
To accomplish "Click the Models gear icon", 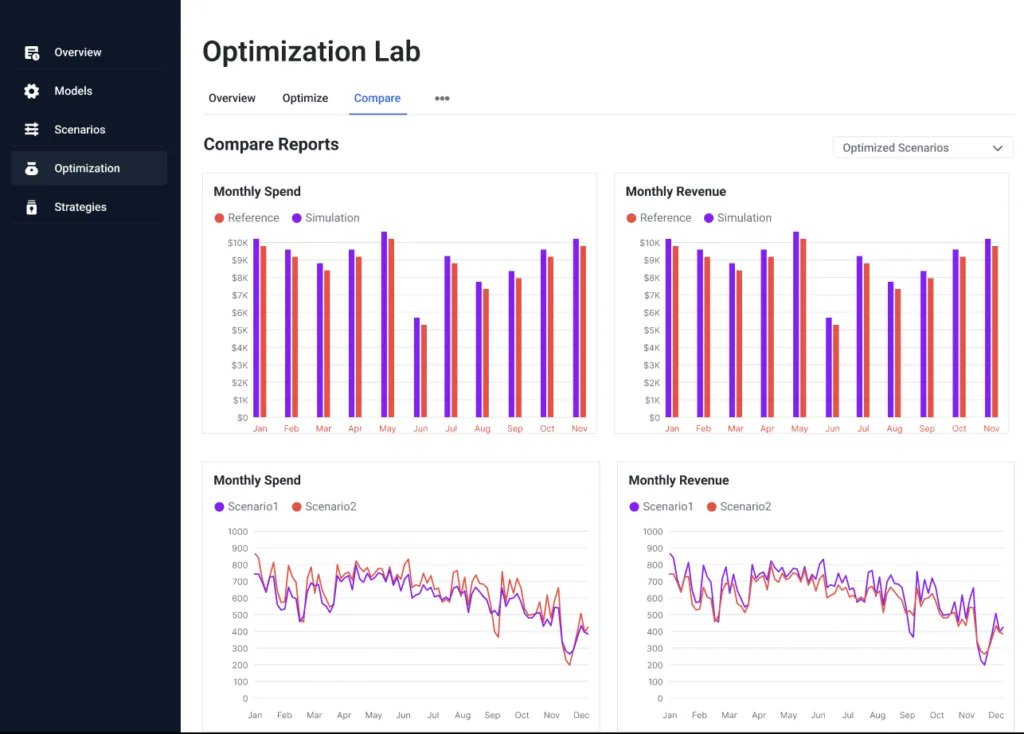I will coord(32,91).
